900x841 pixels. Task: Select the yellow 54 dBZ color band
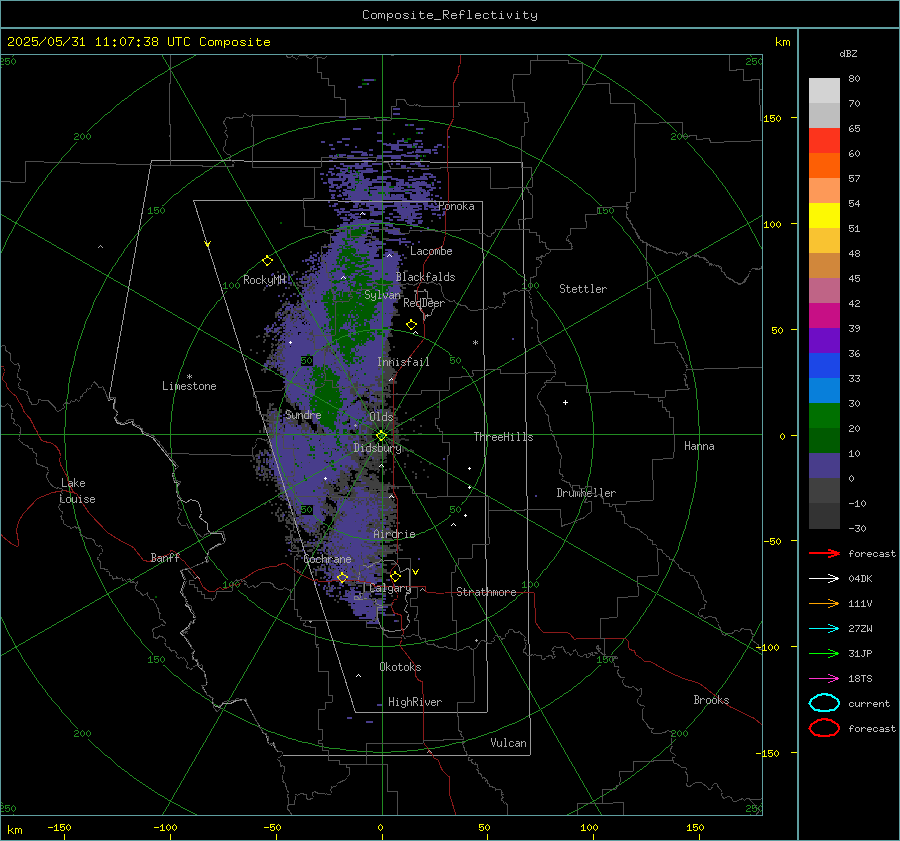coord(824,215)
